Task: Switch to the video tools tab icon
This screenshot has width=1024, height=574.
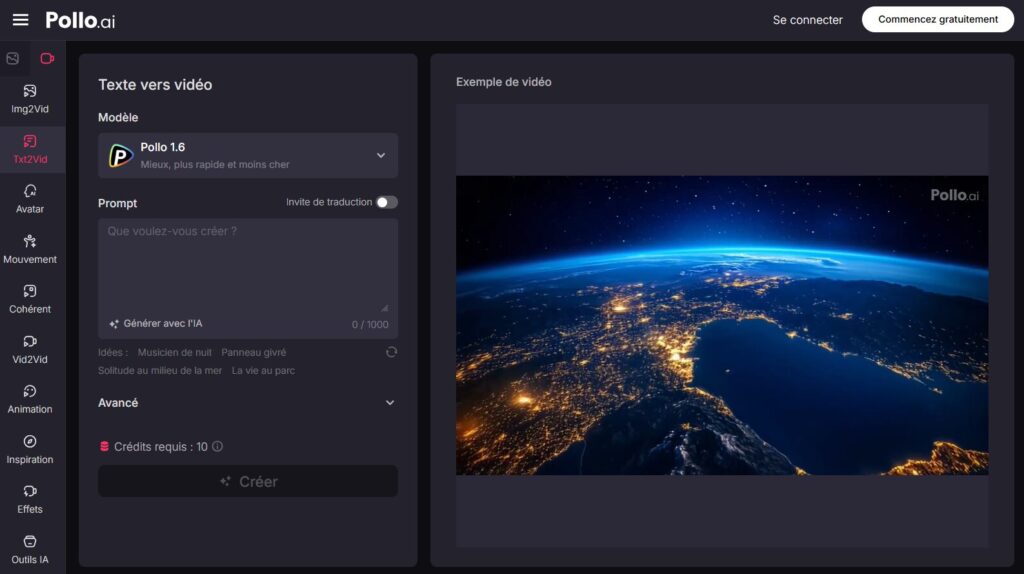Action: 47,59
